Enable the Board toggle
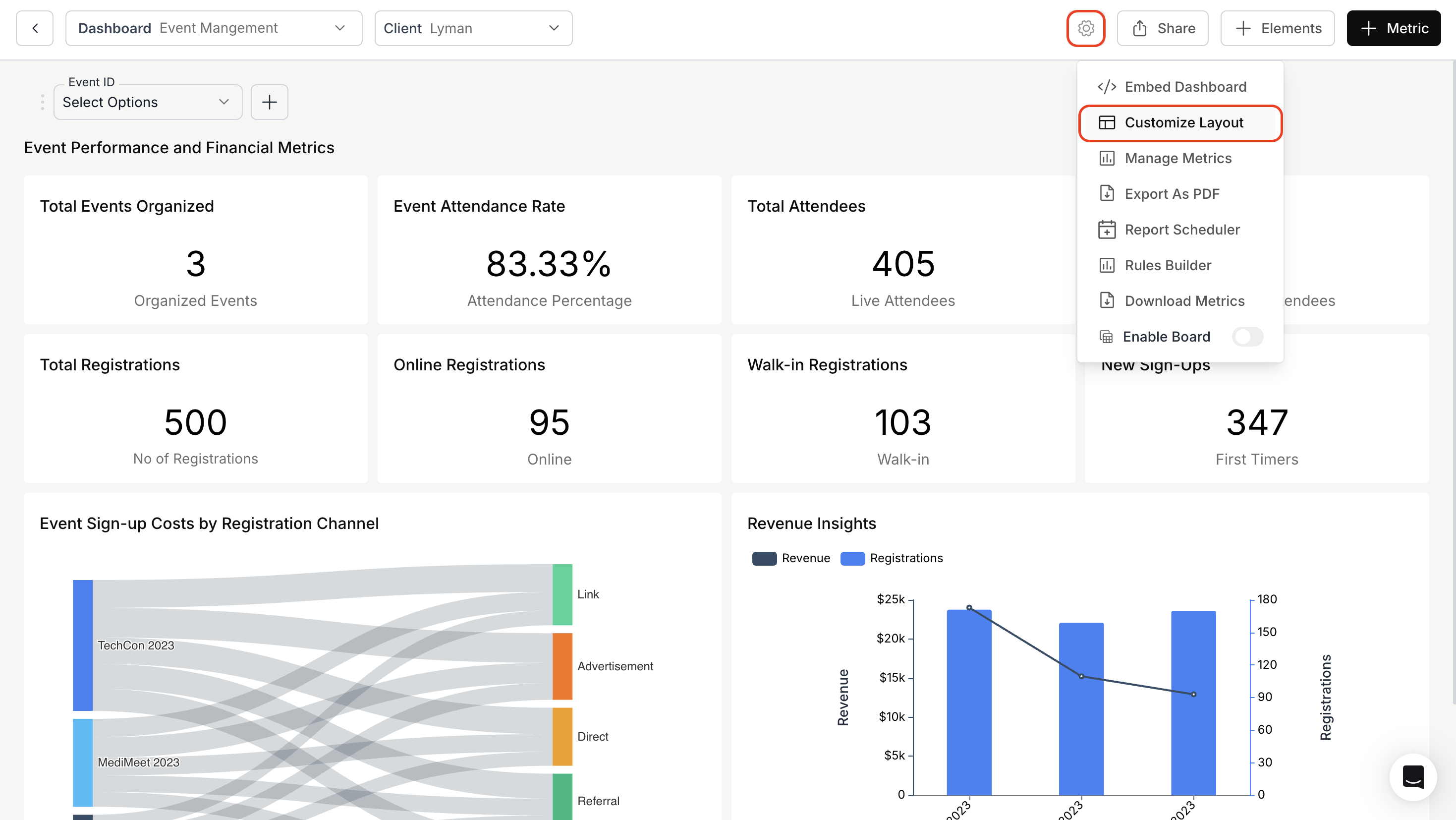 pyautogui.click(x=1247, y=337)
